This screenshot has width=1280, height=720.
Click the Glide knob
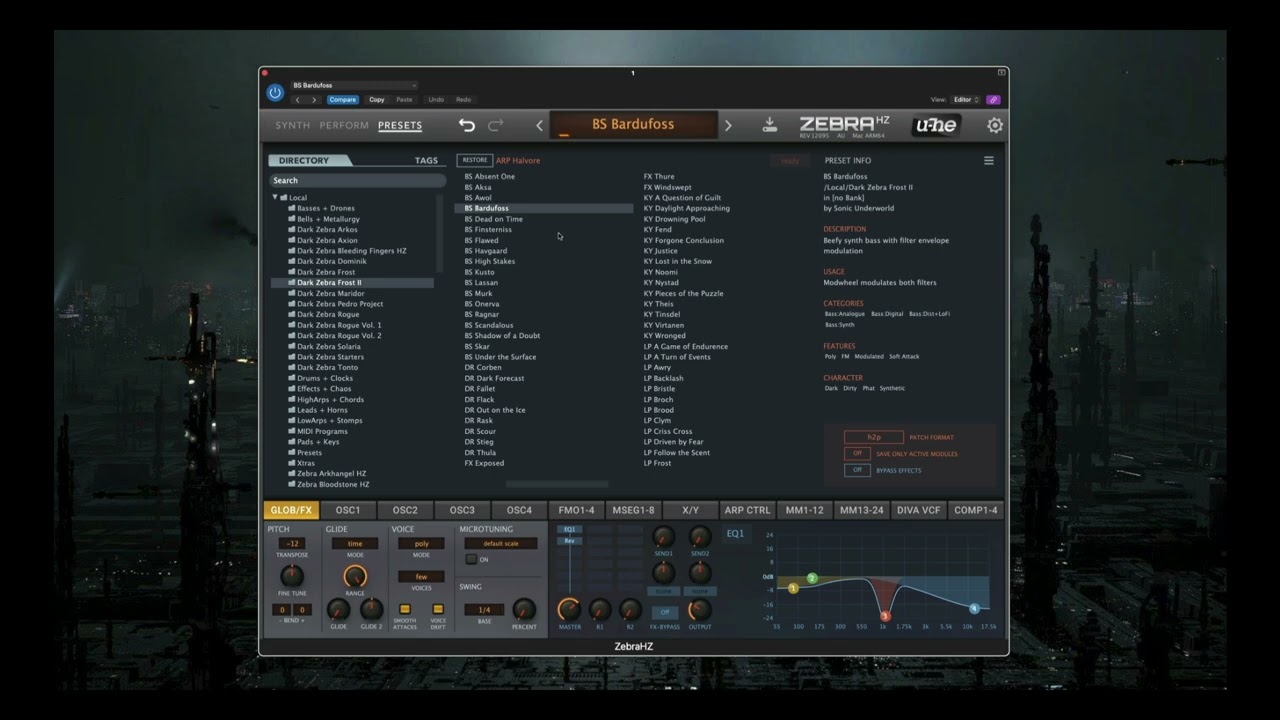pyautogui.click(x=339, y=609)
